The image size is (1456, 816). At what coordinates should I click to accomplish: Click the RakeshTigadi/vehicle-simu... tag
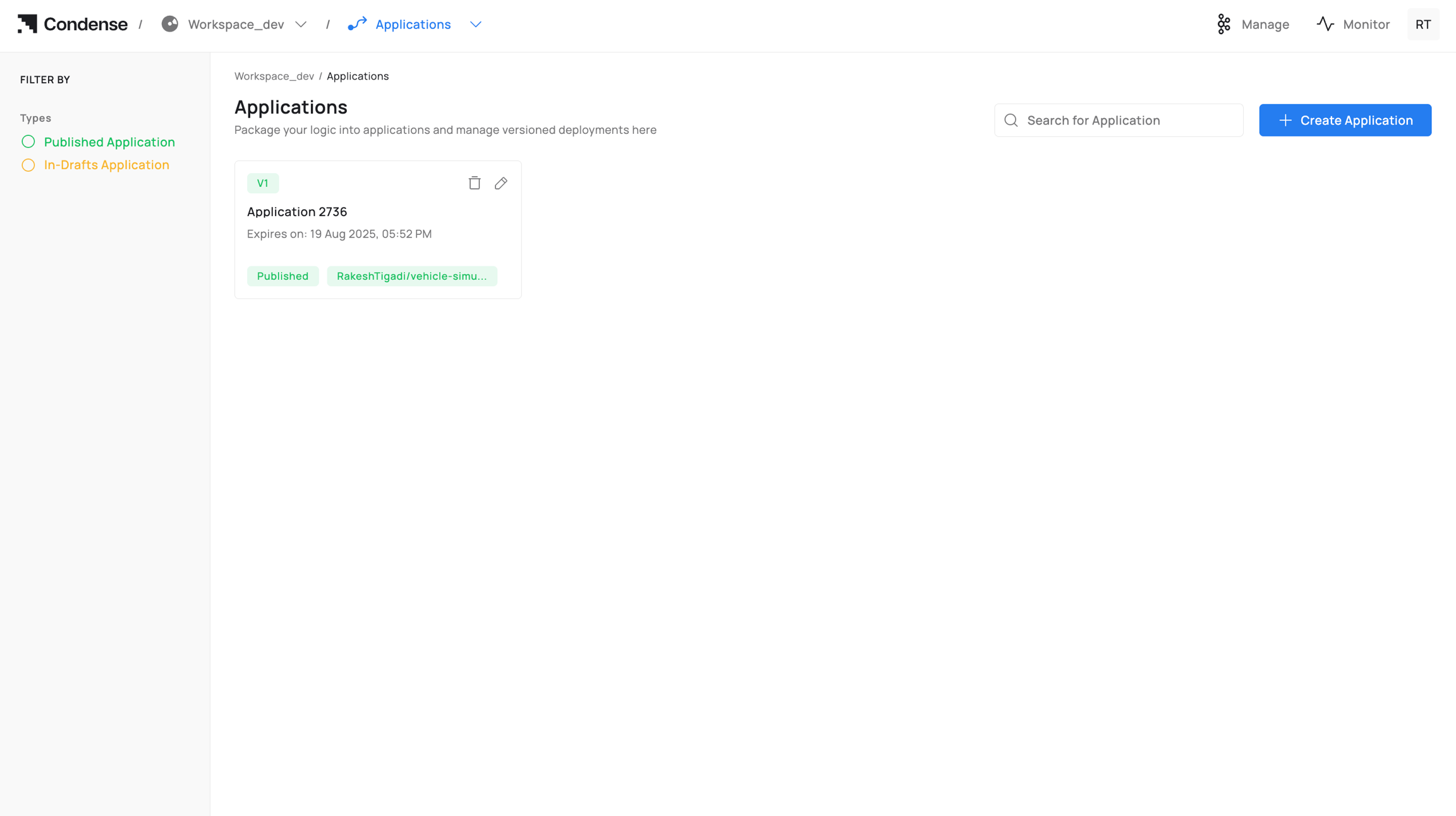412,276
